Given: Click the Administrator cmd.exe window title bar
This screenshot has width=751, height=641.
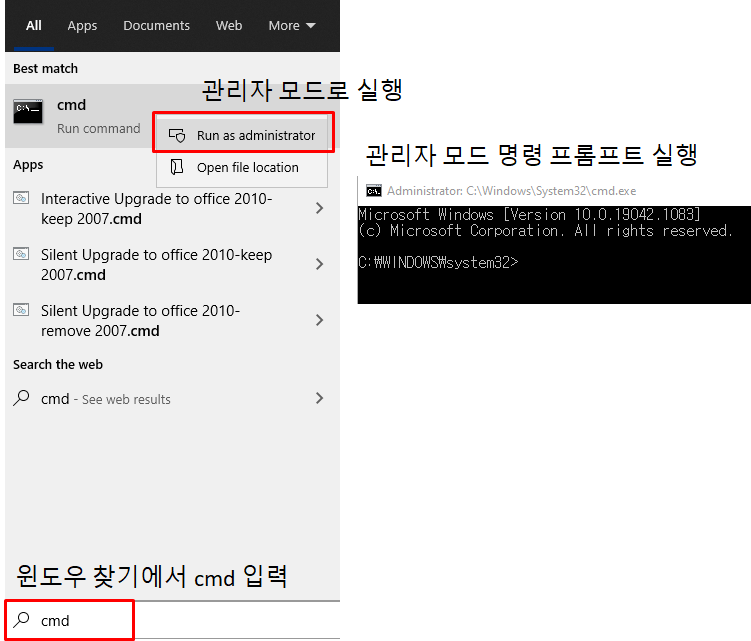Looking at the screenshot, I should point(554,191).
